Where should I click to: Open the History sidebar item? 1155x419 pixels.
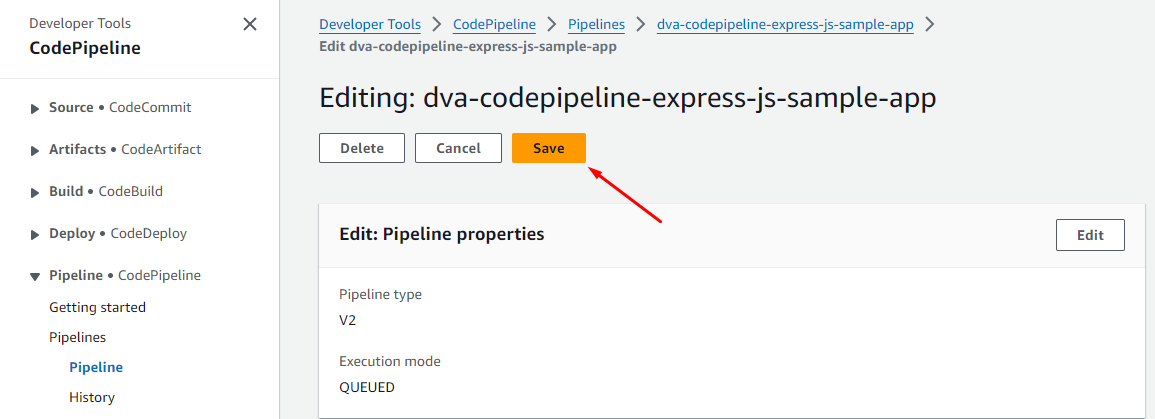(x=92, y=397)
